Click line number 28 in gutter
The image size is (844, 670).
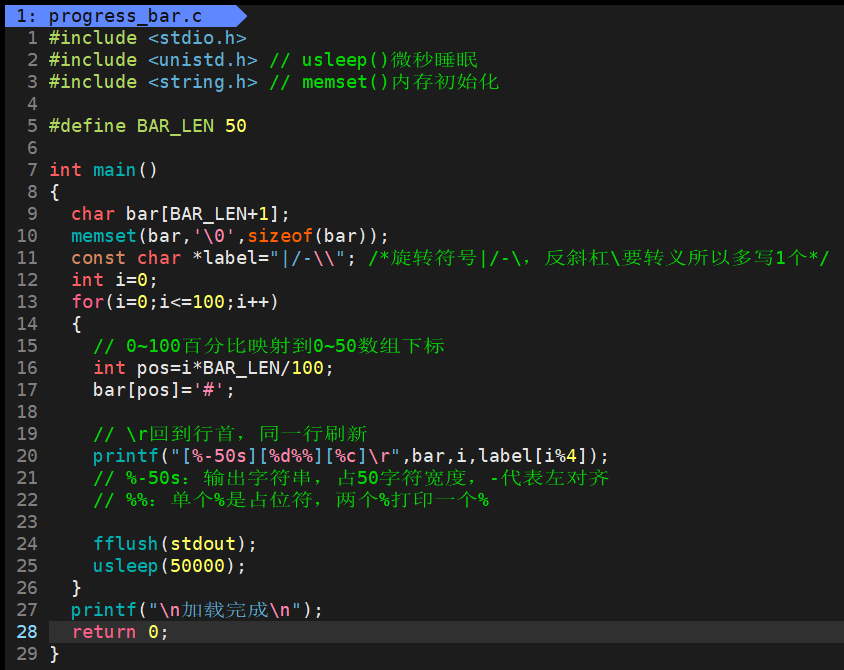tap(27, 632)
